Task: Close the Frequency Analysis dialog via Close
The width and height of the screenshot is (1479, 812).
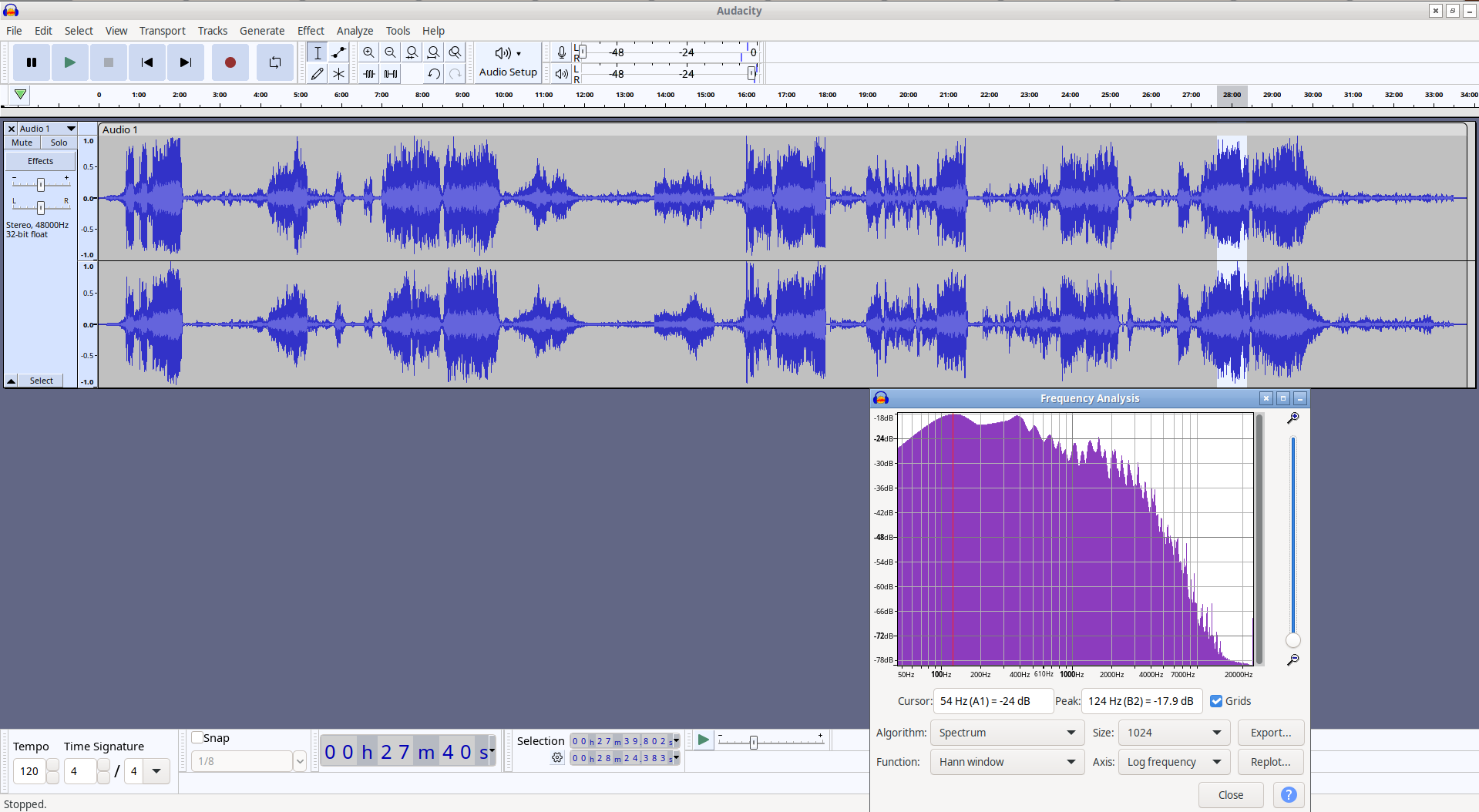Action: click(1231, 795)
